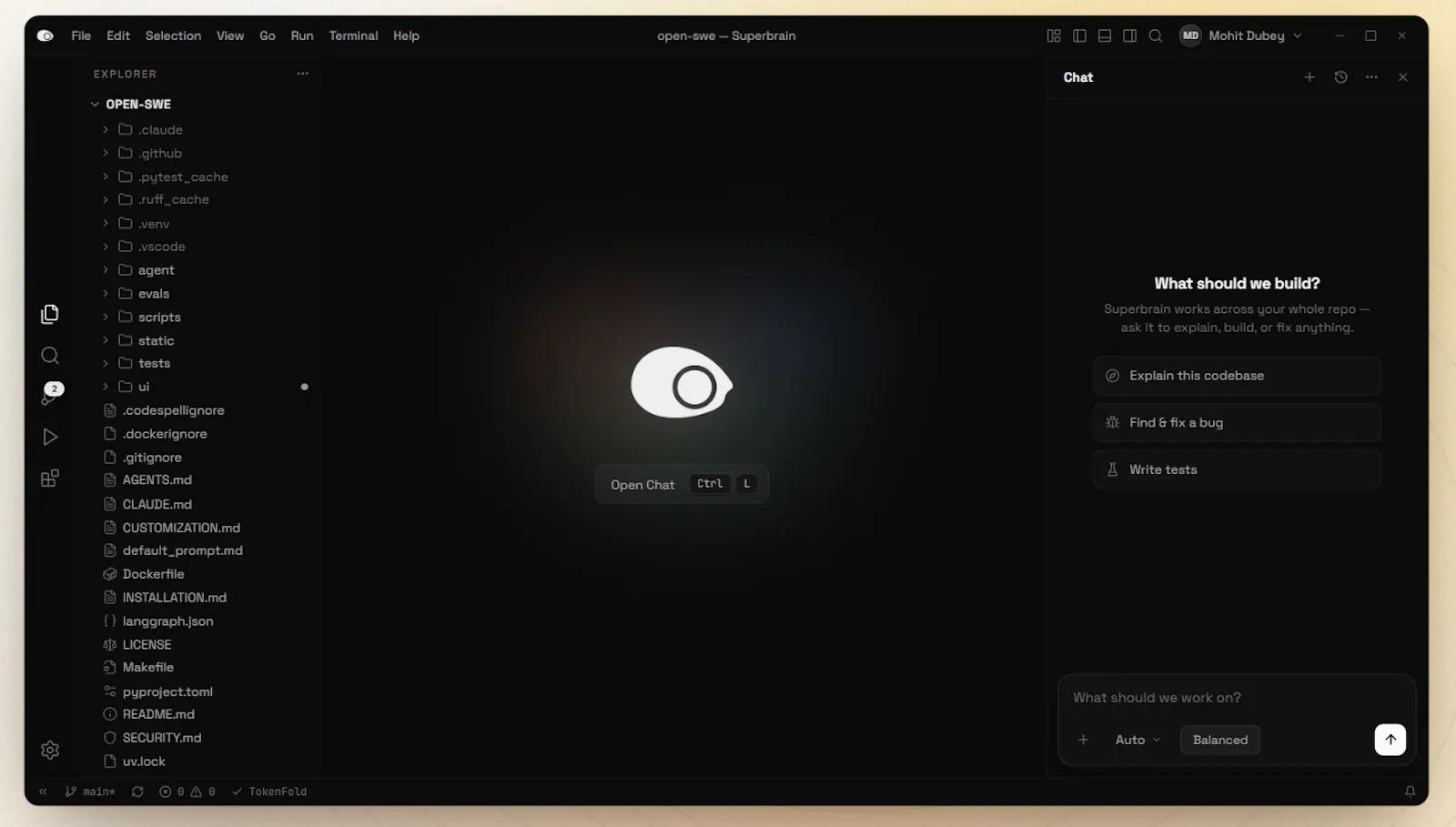Open the Terminal menu
1456x827 pixels.
coord(353,35)
